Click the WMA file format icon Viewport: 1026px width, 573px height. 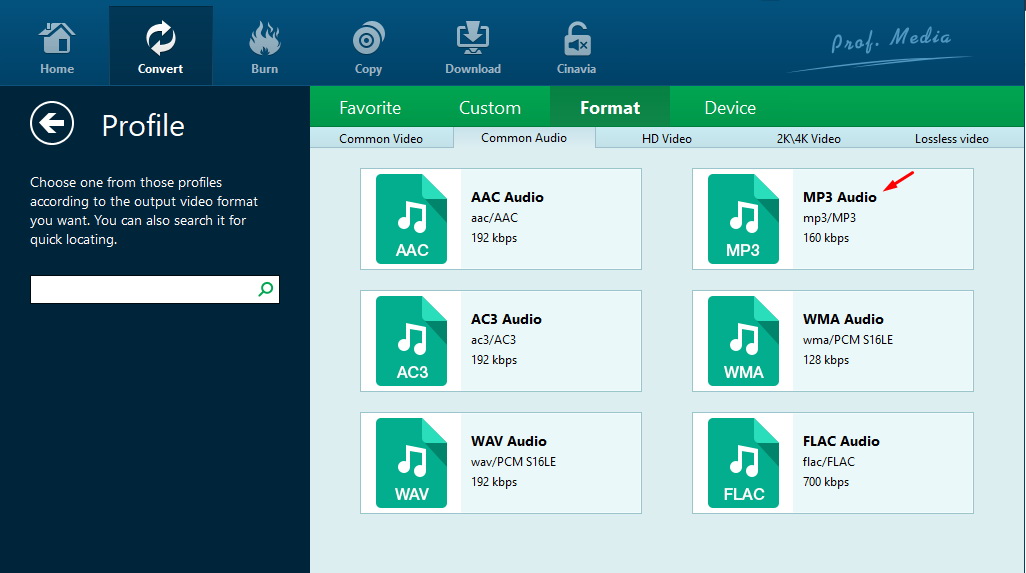point(743,341)
